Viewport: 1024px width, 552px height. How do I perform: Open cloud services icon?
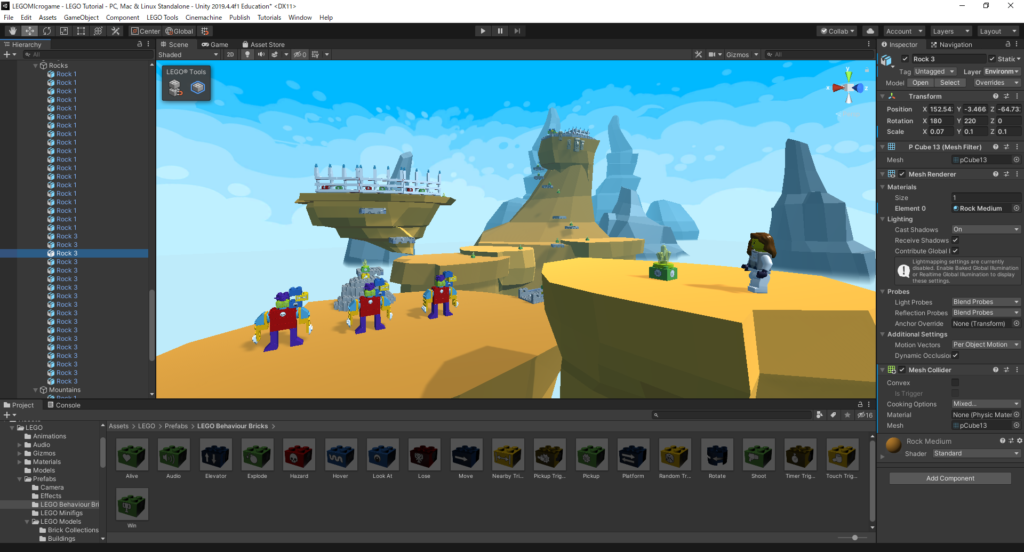[x=870, y=31]
